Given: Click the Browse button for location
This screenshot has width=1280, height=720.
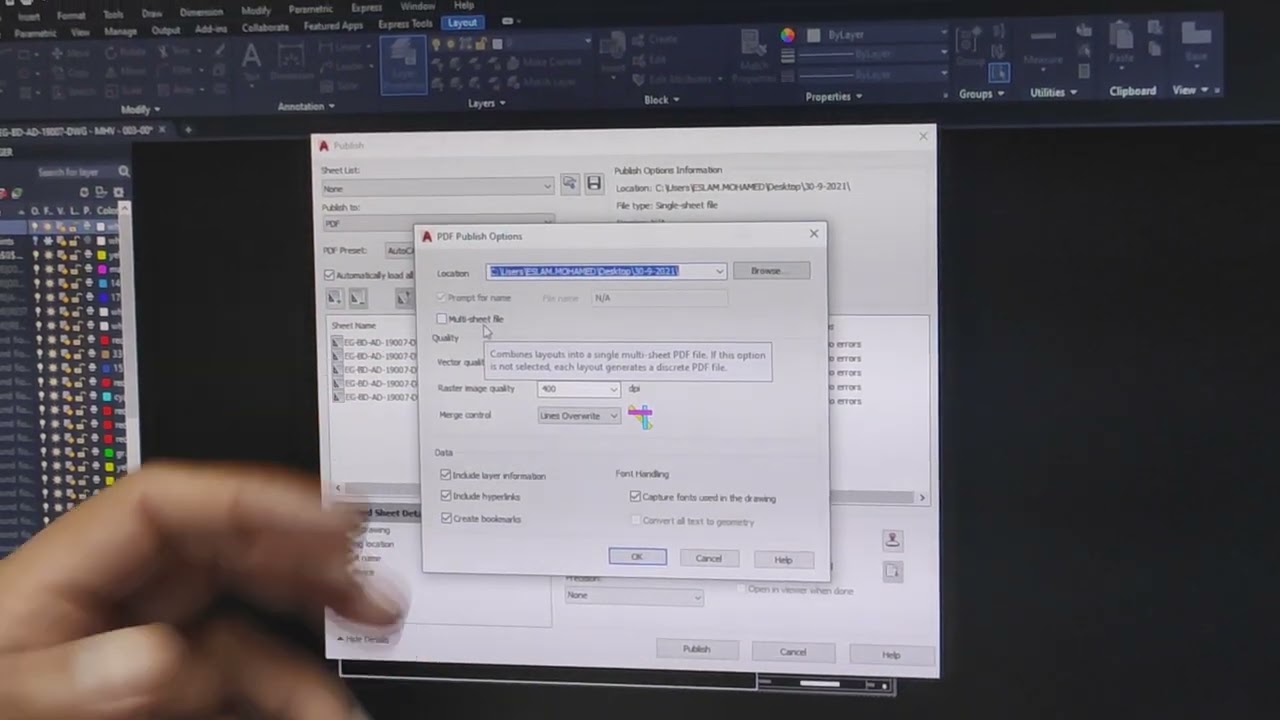Looking at the screenshot, I should coord(771,271).
